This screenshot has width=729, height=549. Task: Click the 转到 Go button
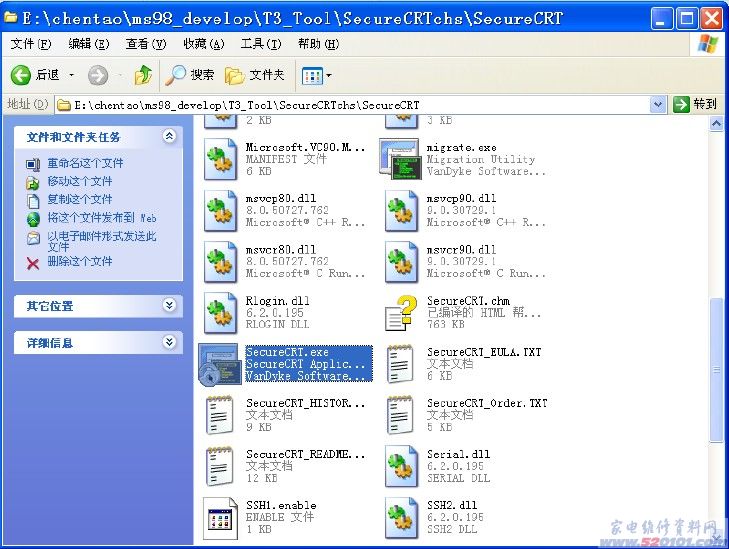point(695,104)
